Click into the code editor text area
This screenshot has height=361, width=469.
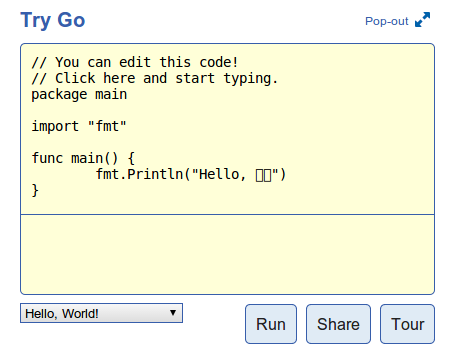pos(228,129)
